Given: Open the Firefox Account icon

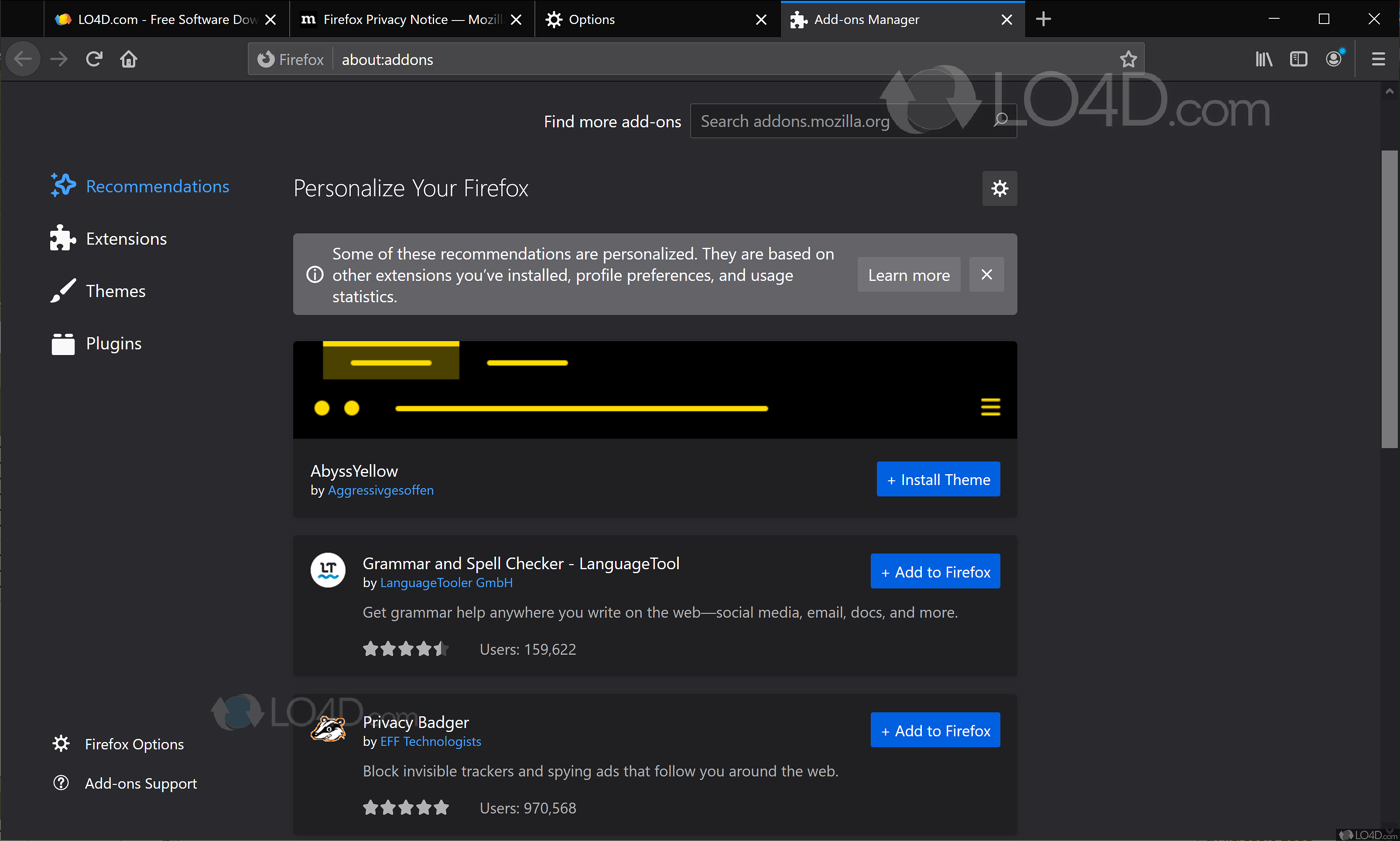Looking at the screenshot, I should (1334, 59).
